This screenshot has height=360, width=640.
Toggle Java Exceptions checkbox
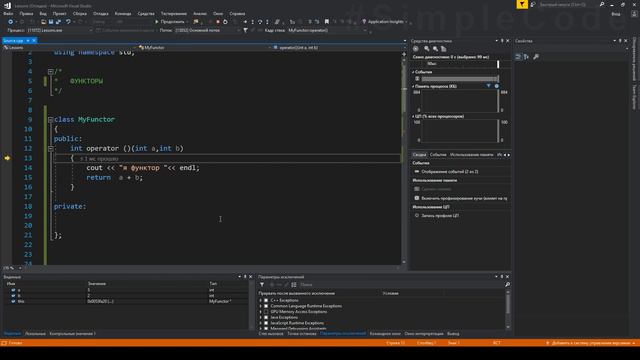266,318
